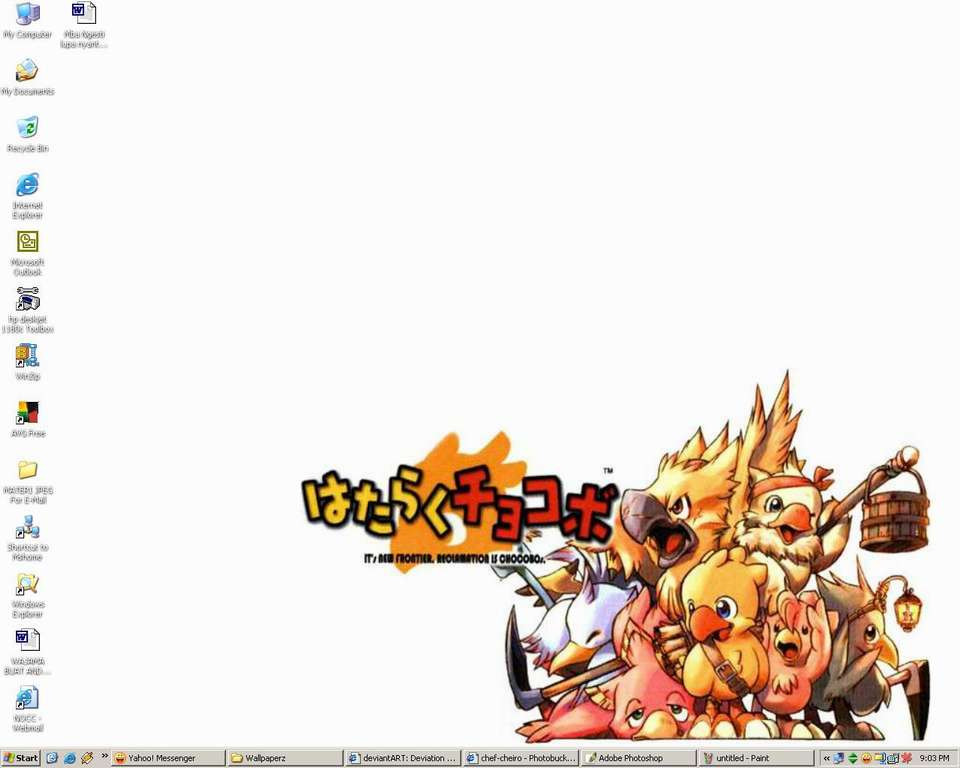Screen dimensions: 960x768
Task: Click the yellow monitor tray icon
Action: 879,758
